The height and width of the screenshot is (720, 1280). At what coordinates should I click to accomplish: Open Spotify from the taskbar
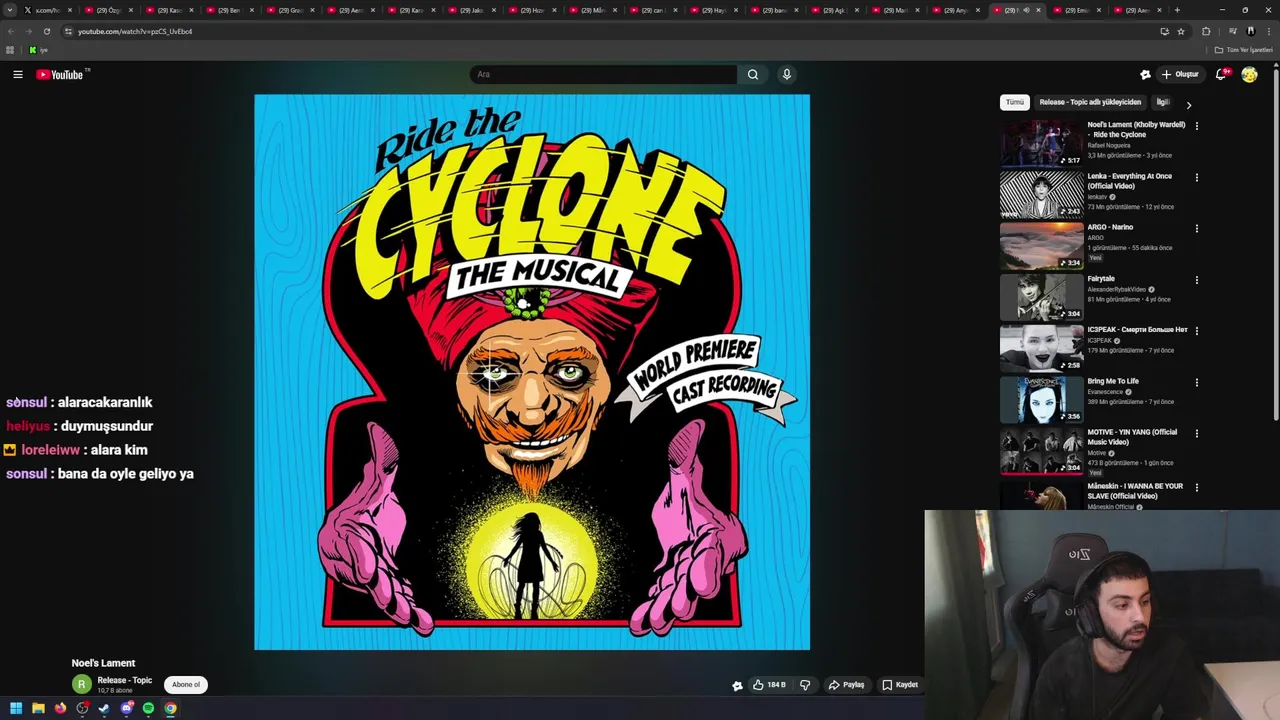pyautogui.click(x=148, y=708)
